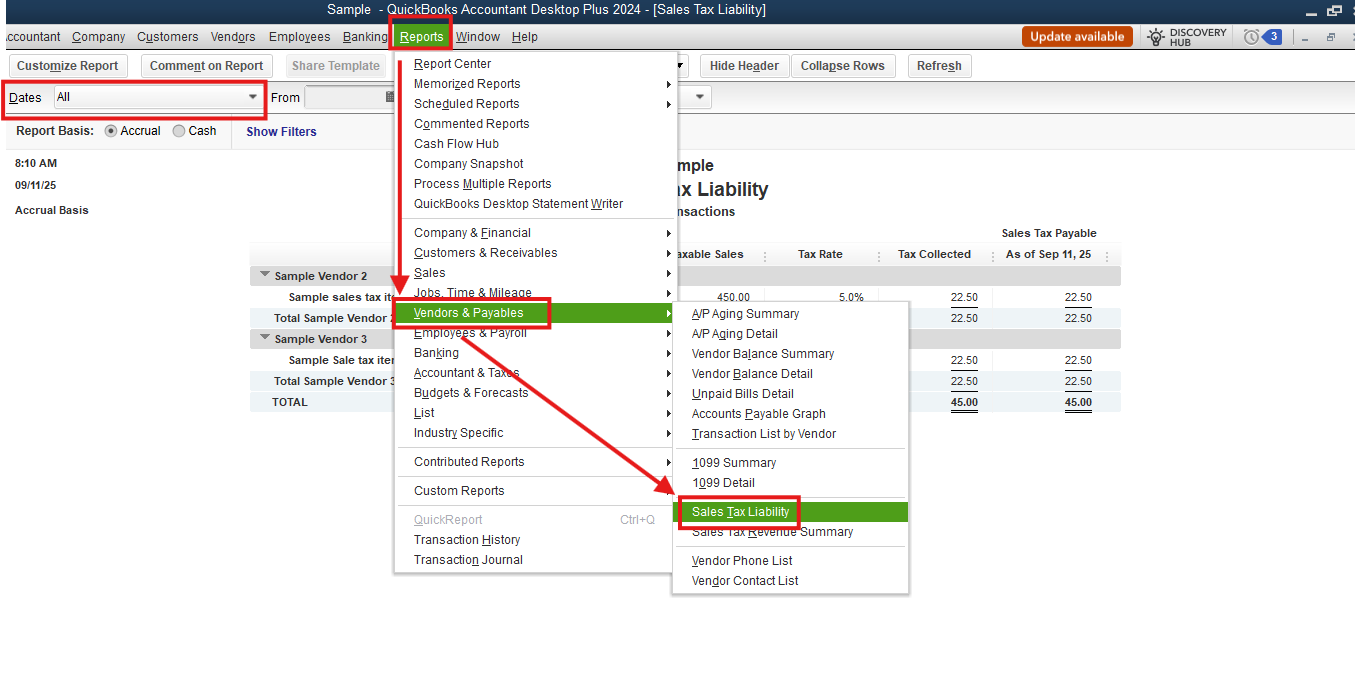
Task: Select the Accrual report basis
Action: [x=111, y=131]
